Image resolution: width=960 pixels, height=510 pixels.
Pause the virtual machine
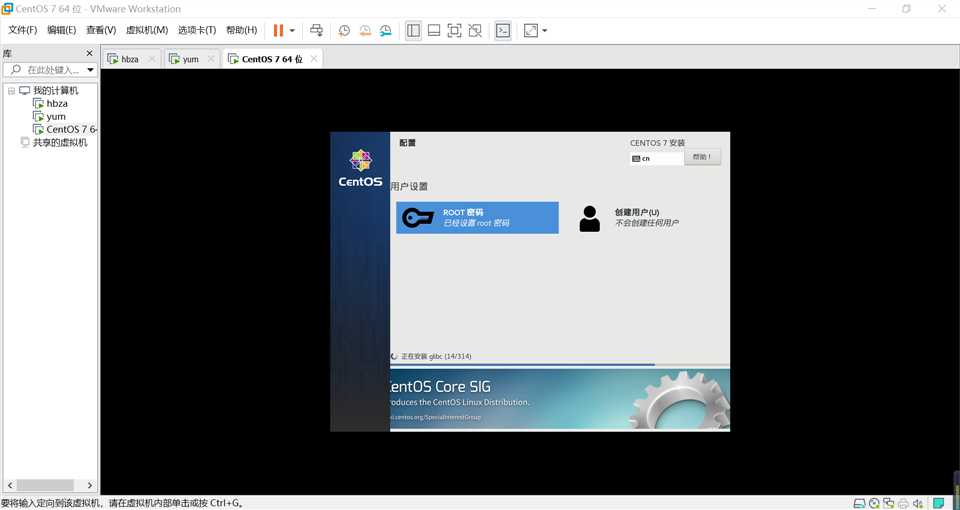pos(278,30)
